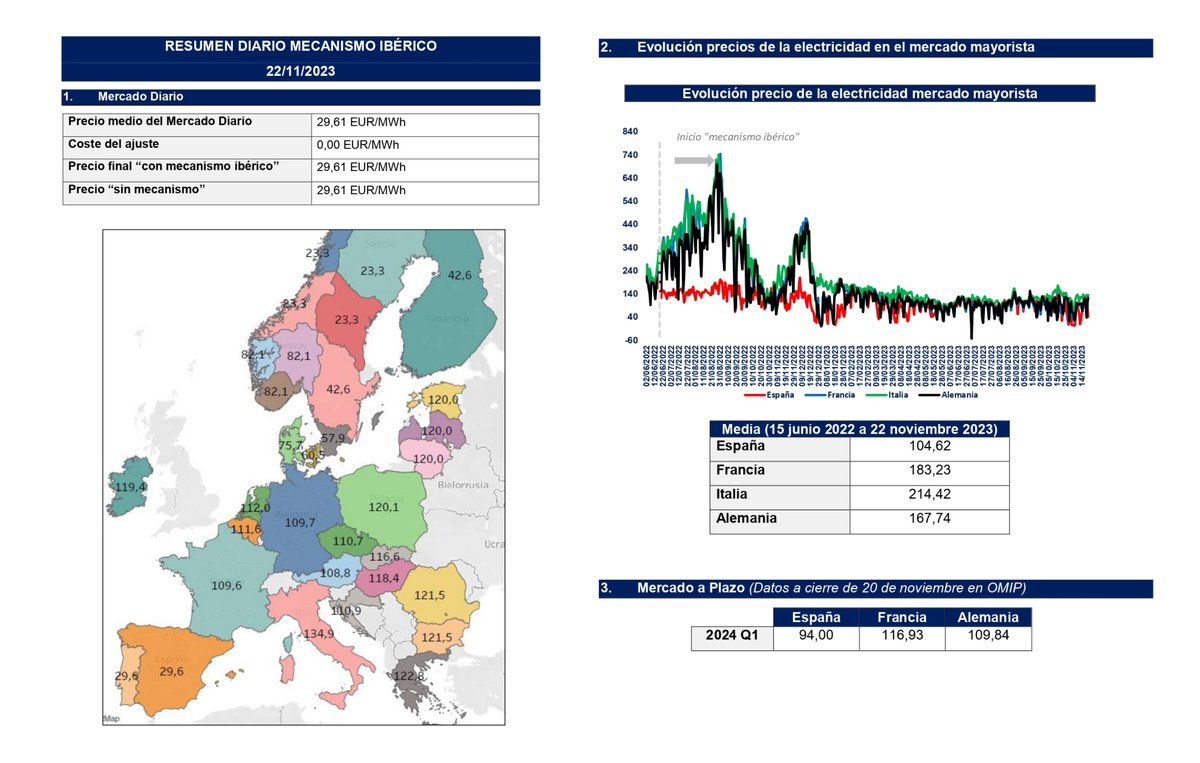Select the chart title "Evolución precio de la electricidad mercado mayorista"
Viewport: 1200px width, 763px height.
click(859, 93)
